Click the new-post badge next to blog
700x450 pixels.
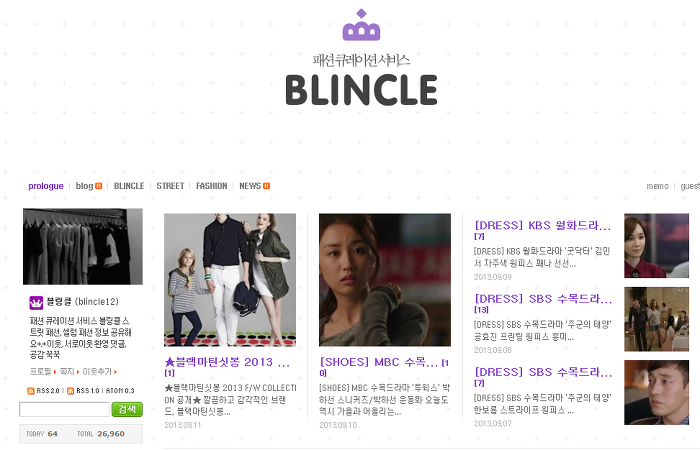tap(99, 186)
